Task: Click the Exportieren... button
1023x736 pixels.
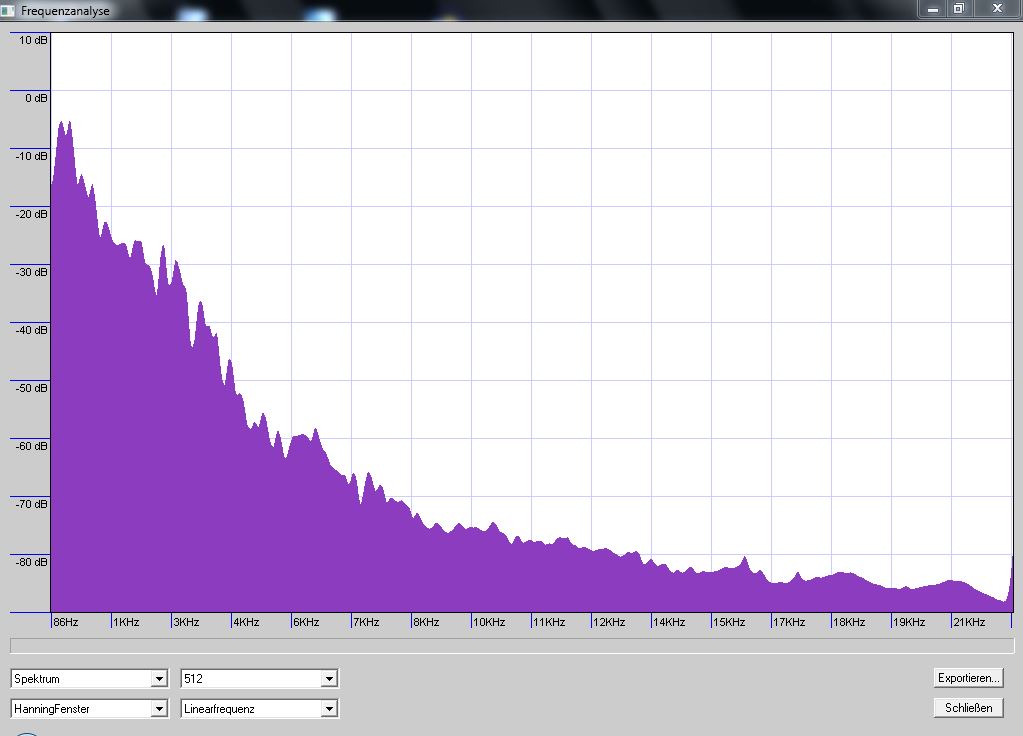Action: click(968, 678)
